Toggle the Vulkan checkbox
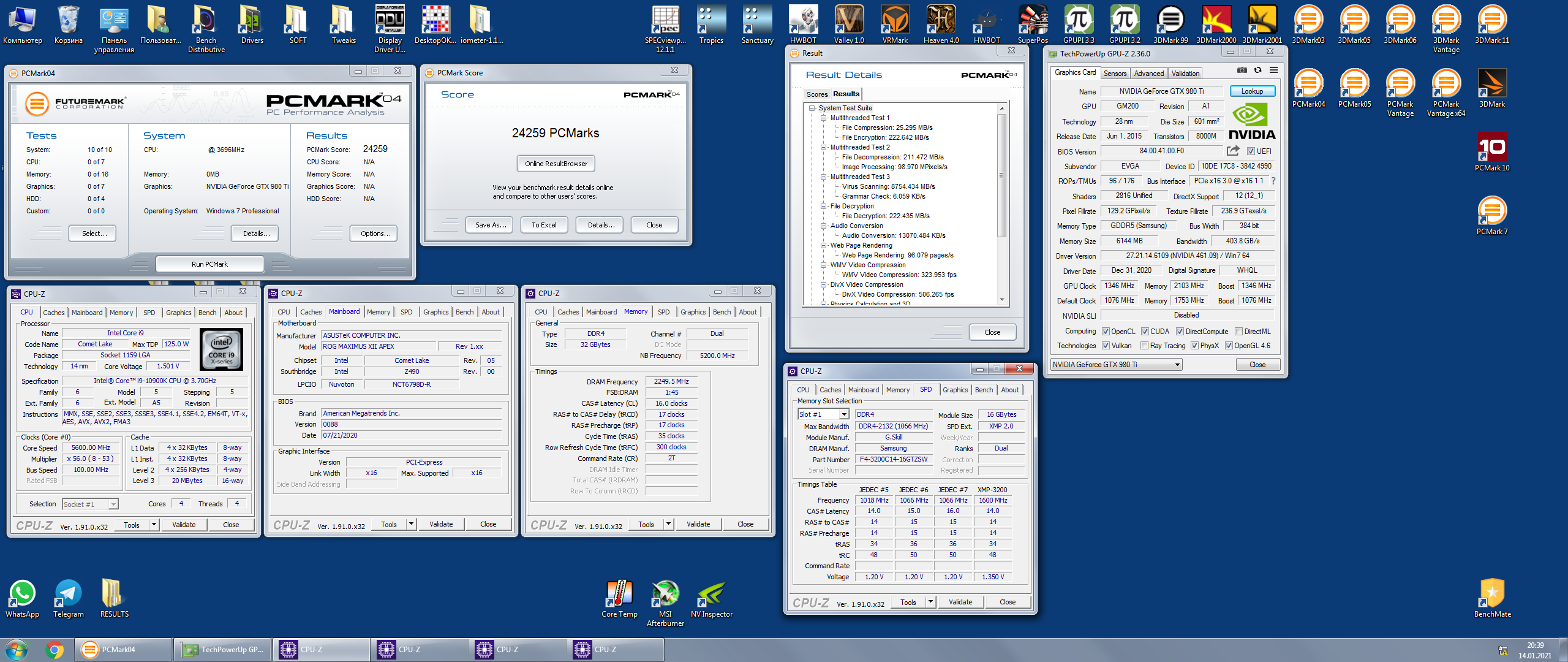Image resolution: width=1568 pixels, height=662 pixels. pos(1106,346)
